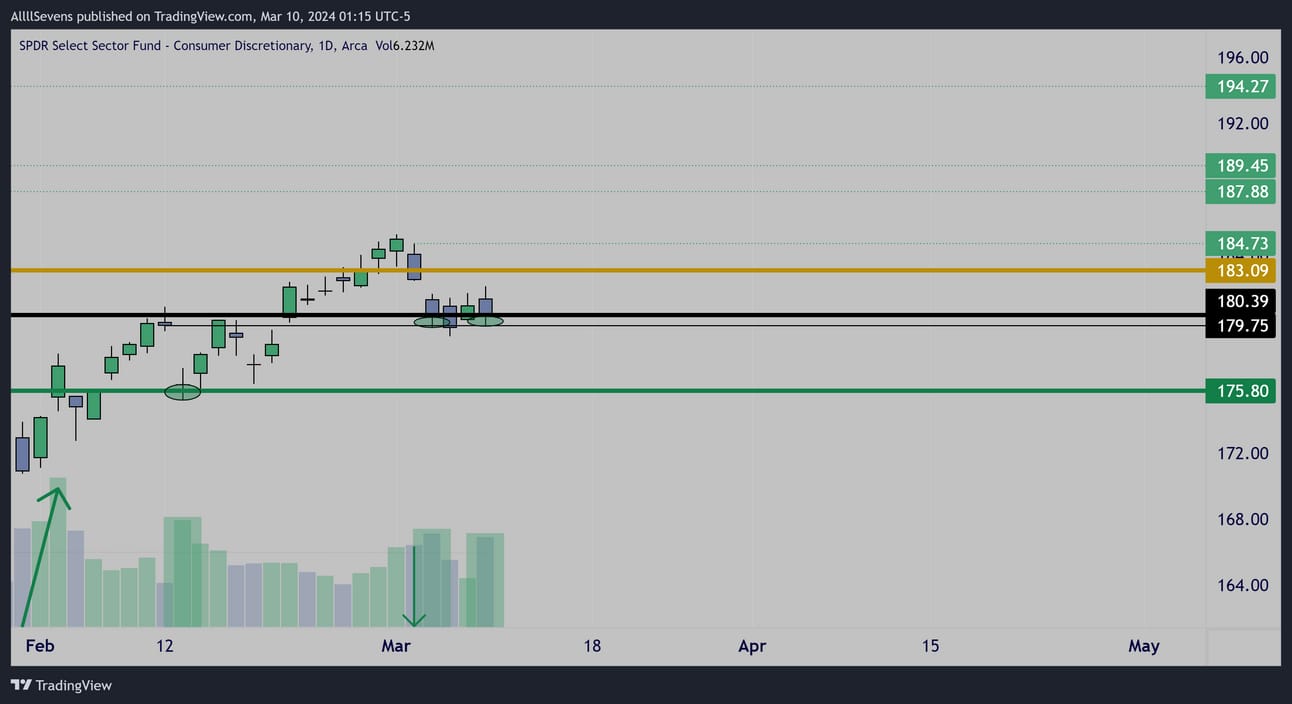The height and width of the screenshot is (704, 1292).
Task: Click the 12 date label on time axis
Action: (165, 646)
